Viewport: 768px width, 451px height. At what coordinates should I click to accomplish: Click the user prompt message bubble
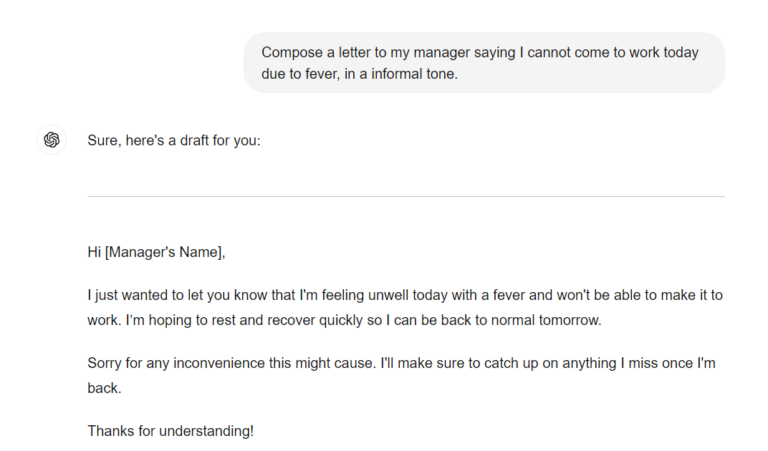click(x=484, y=63)
